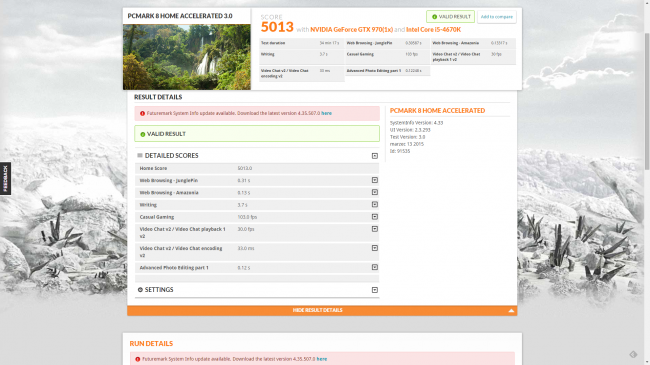Open the Feedback side tab
650x365 pixels.
(x=5, y=178)
